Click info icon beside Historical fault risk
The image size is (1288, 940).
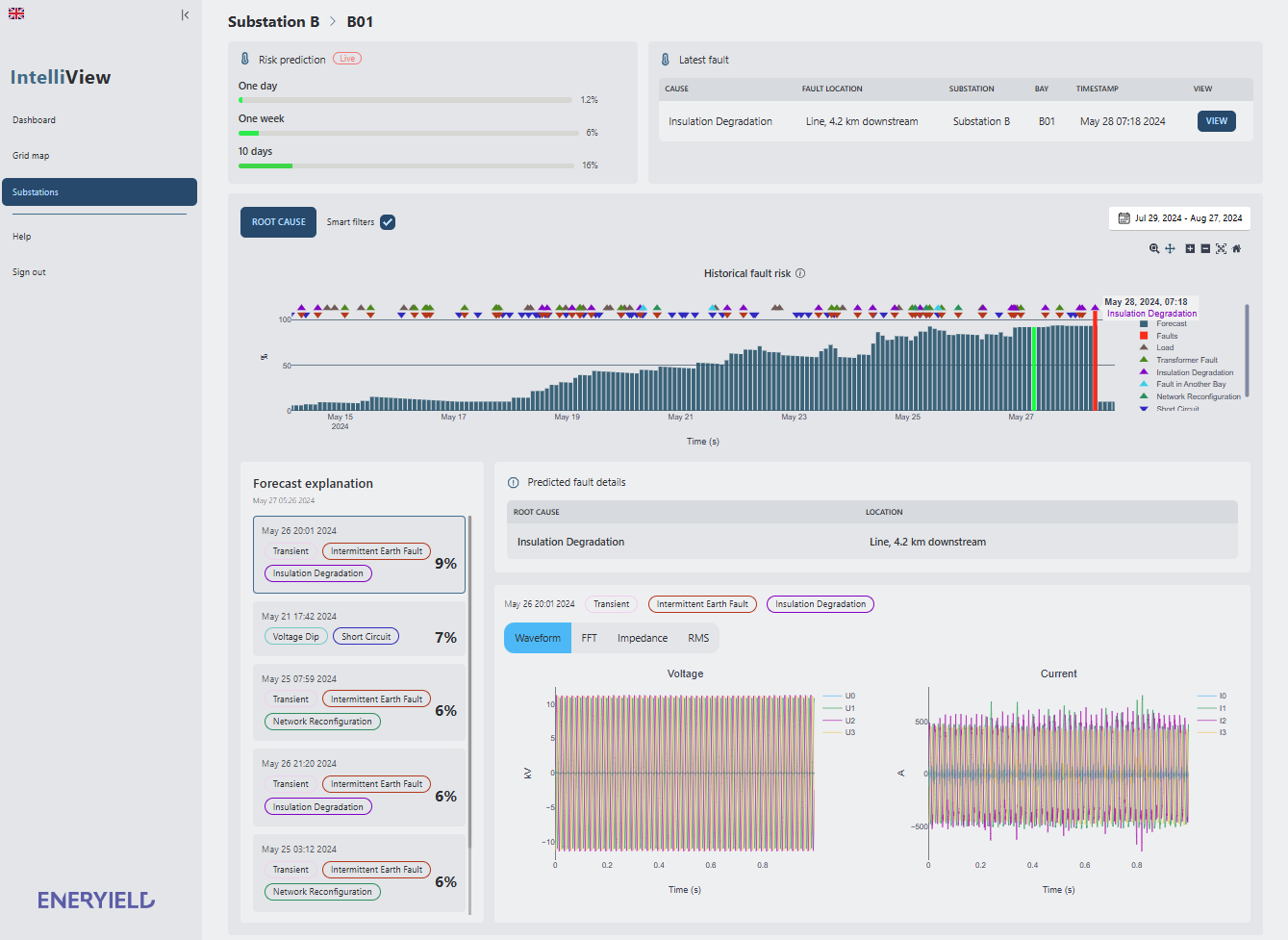click(800, 273)
